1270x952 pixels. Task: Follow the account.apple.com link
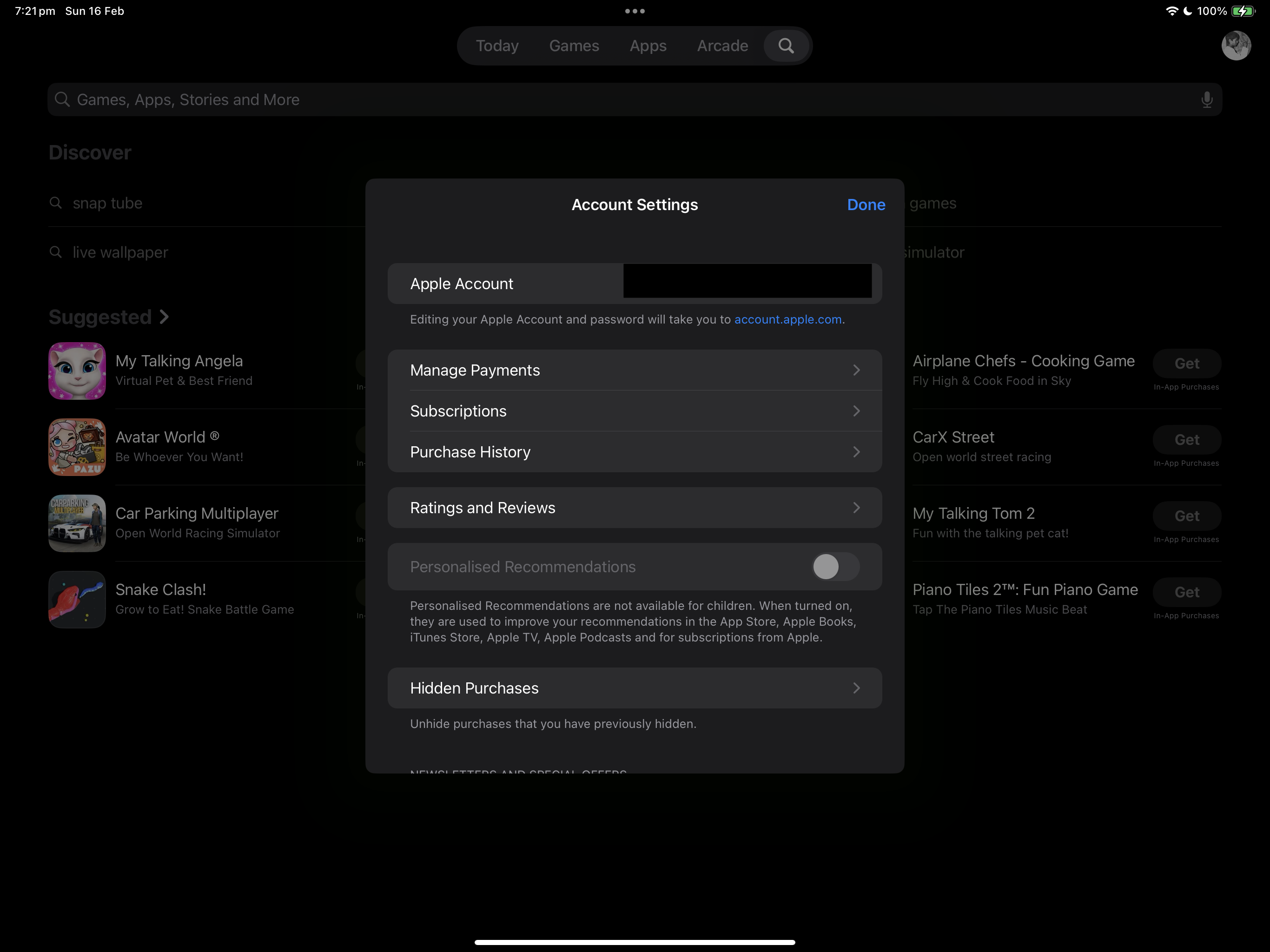[788, 319]
